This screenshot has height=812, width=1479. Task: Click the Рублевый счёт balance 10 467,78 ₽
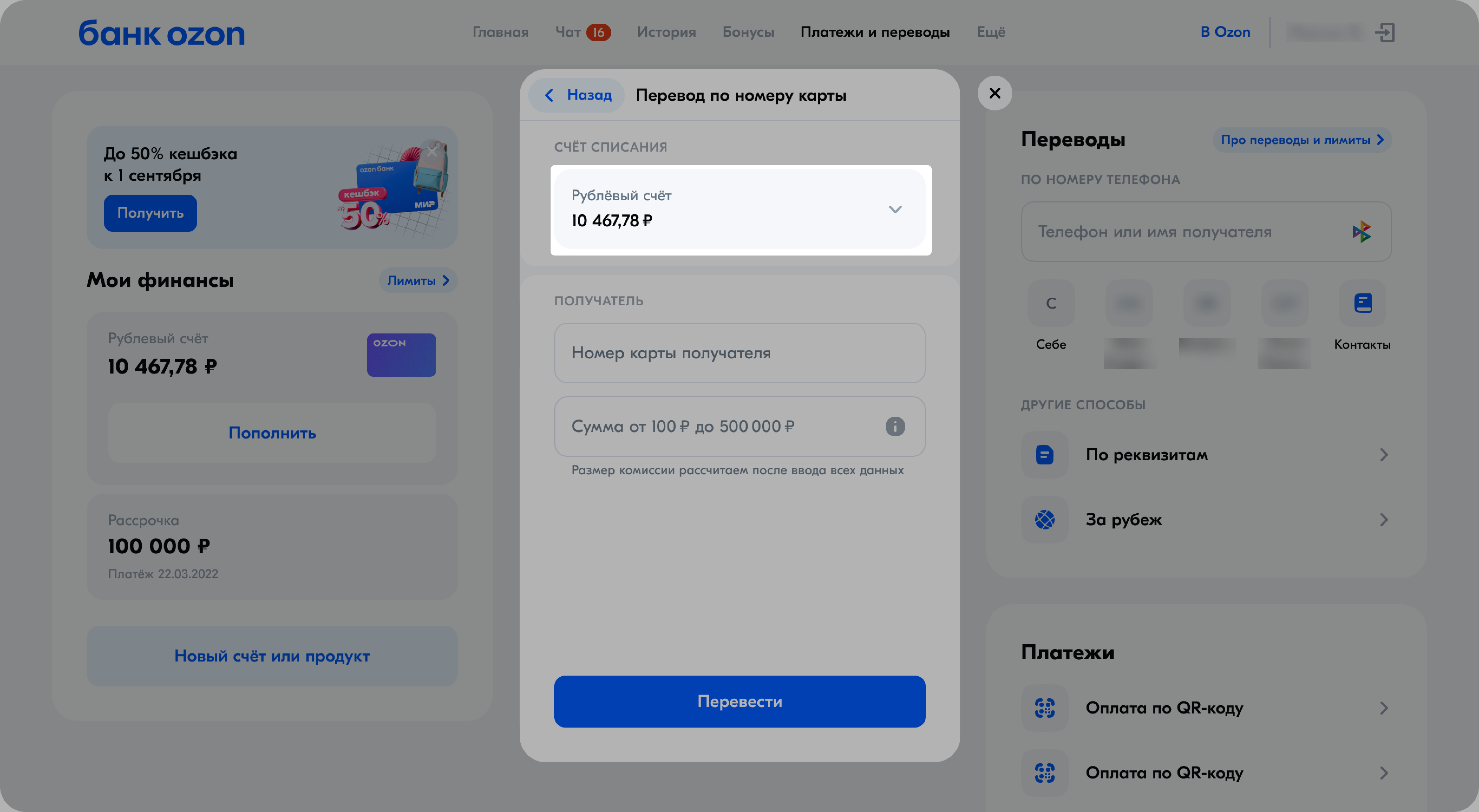click(x=162, y=366)
